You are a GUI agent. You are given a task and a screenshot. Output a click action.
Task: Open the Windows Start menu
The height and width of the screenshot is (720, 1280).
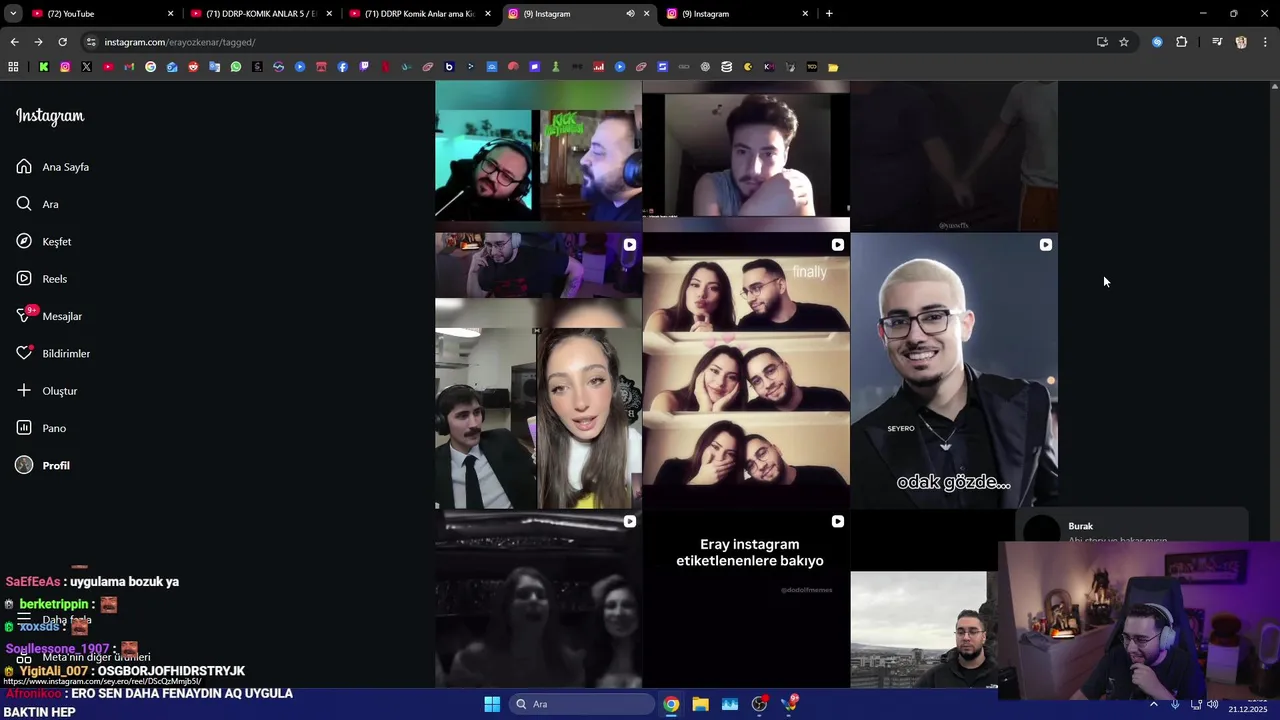[x=492, y=704]
